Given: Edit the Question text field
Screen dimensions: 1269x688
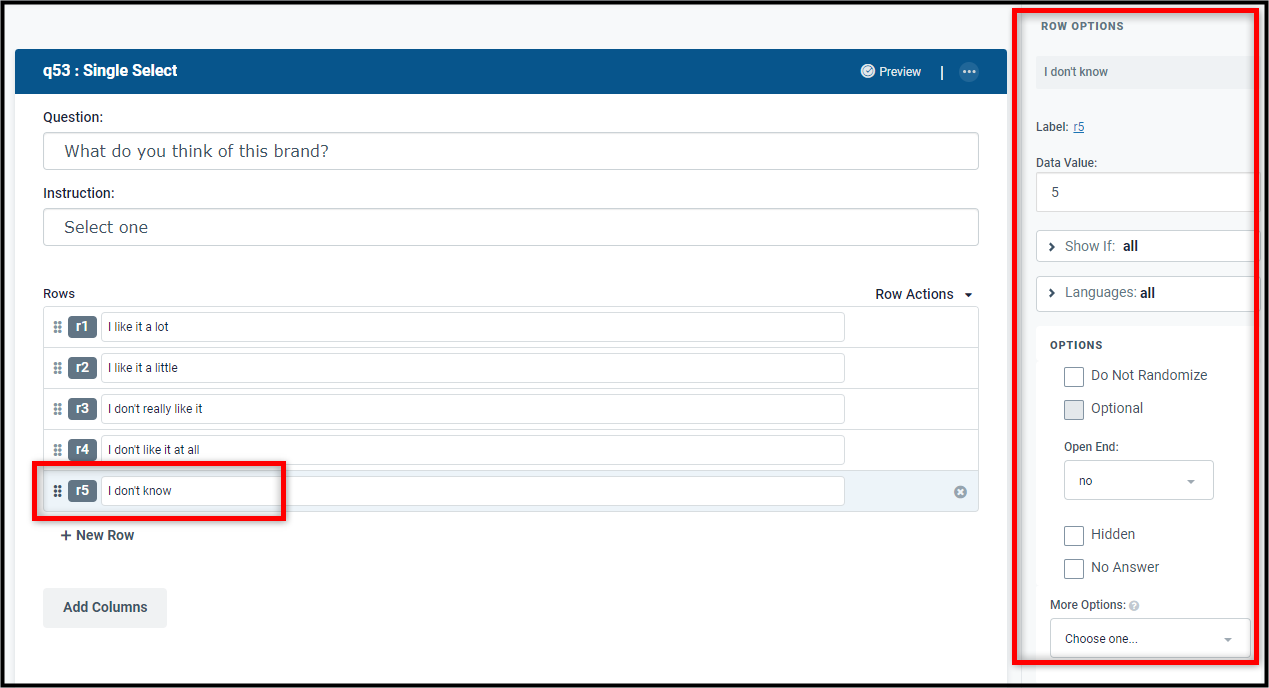Looking at the screenshot, I should (x=510, y=152).
